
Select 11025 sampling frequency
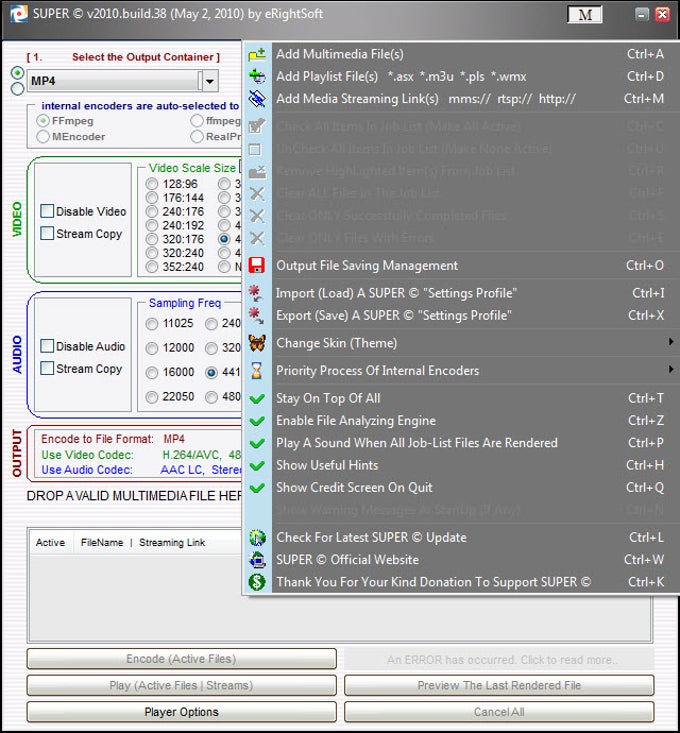152,323
